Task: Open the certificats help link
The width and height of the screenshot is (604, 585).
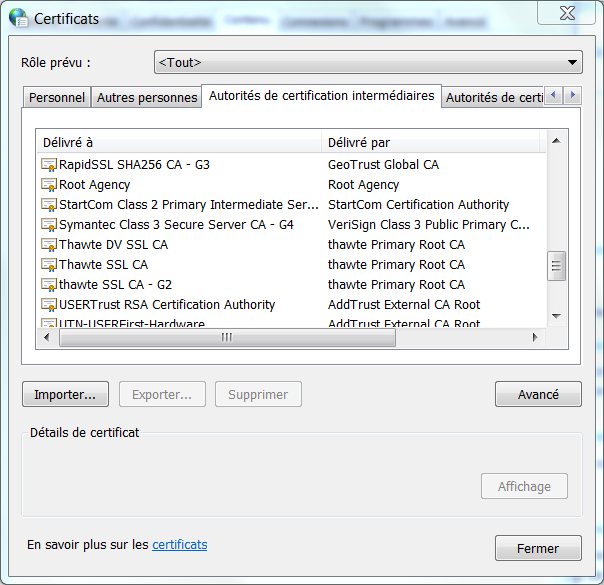Action: (x=180, y=545)
